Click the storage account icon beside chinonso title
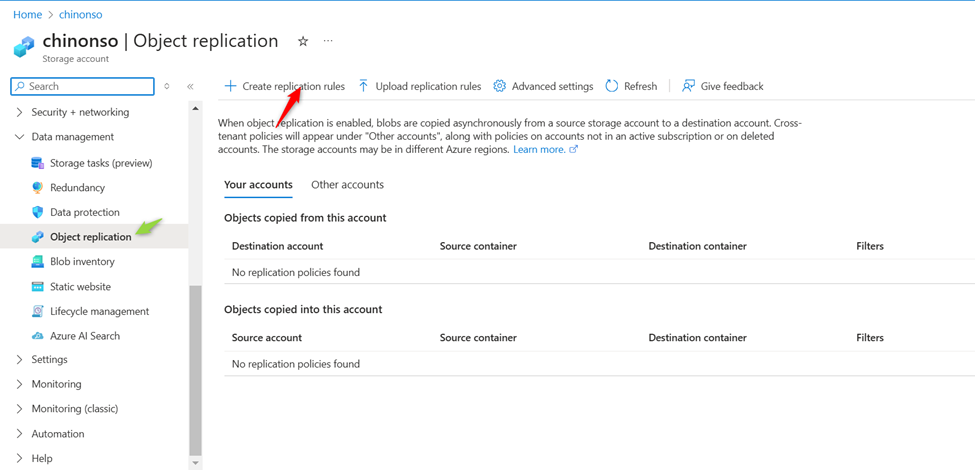Viewport: 975px width, 470px height. (x=24, y=47)
